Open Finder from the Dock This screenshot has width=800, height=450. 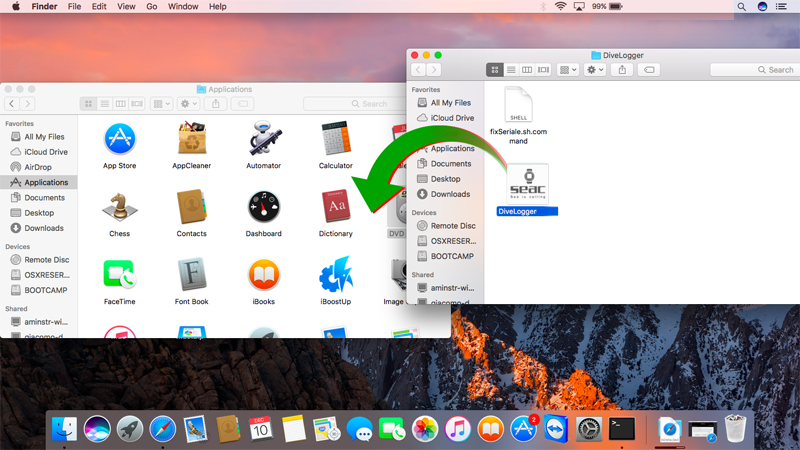coord(64,429)
